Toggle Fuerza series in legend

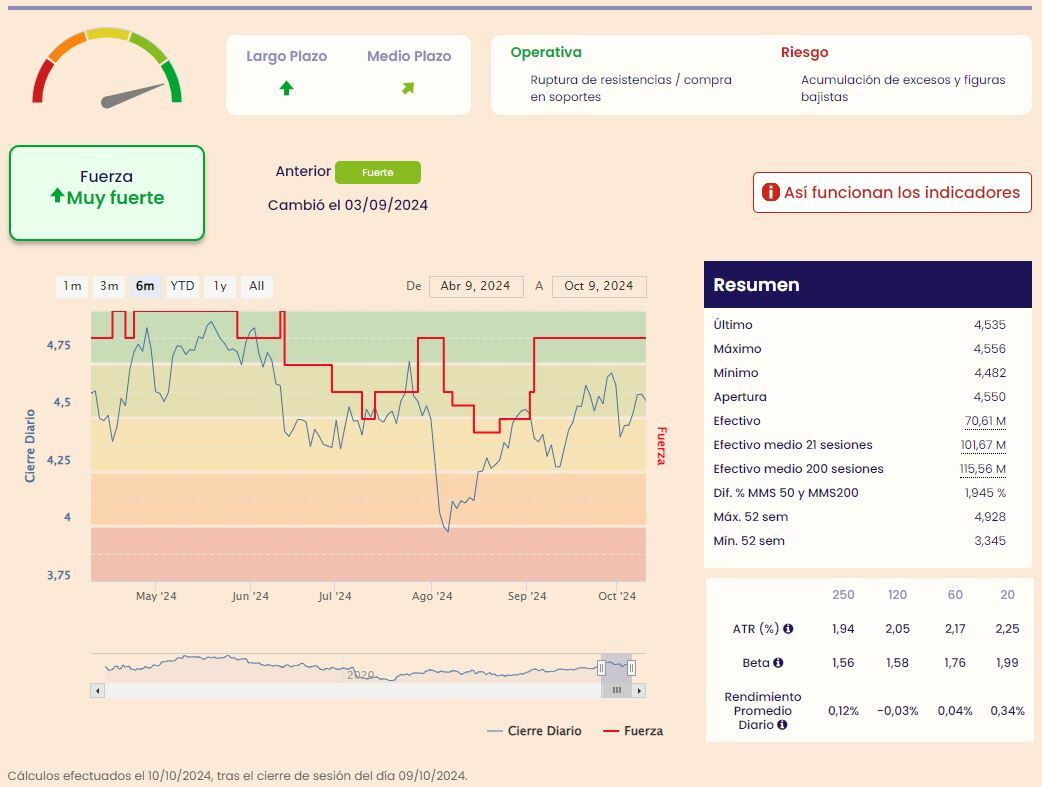point(633,731)
